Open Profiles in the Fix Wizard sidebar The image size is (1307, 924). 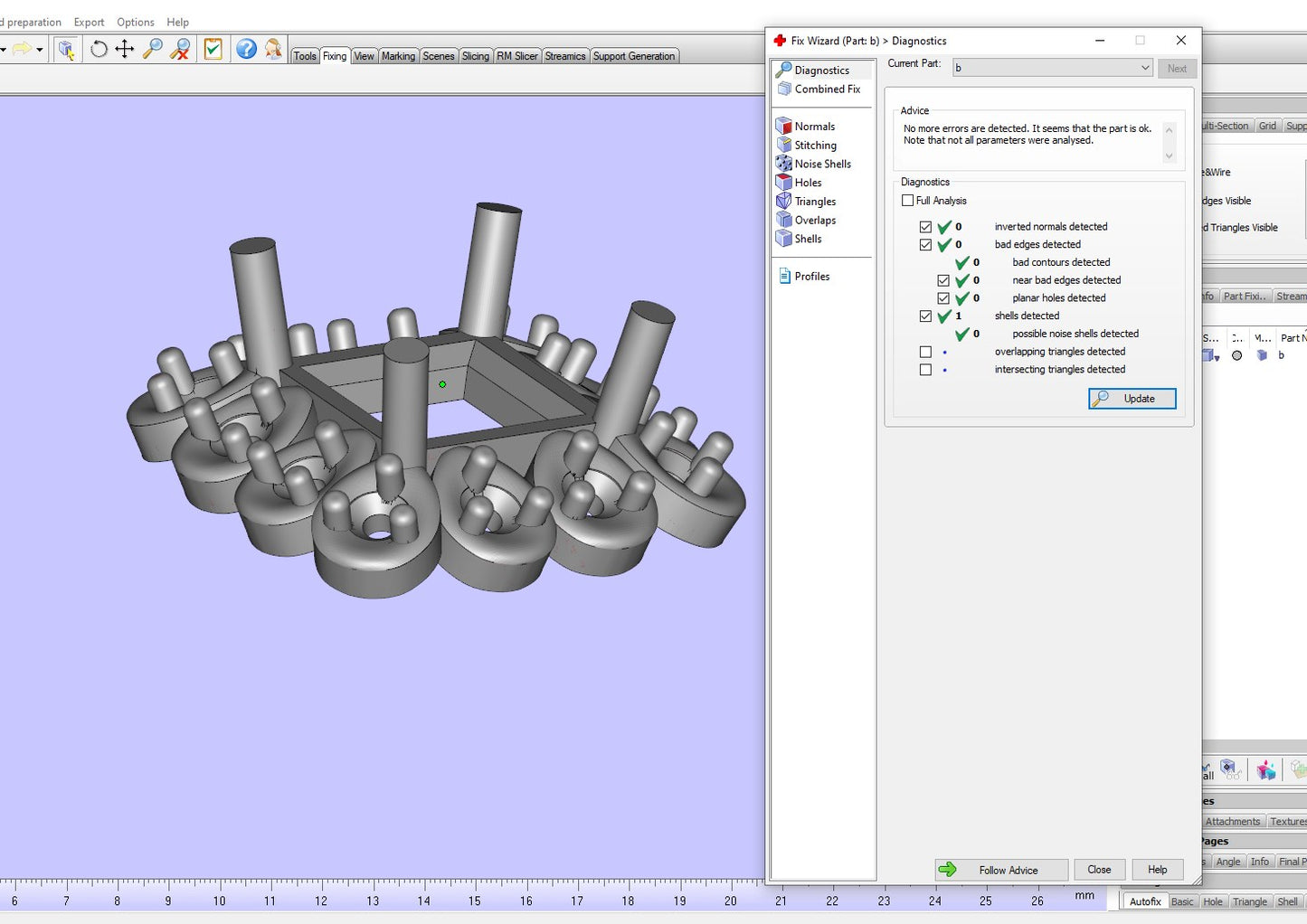[x=811, y=277]
